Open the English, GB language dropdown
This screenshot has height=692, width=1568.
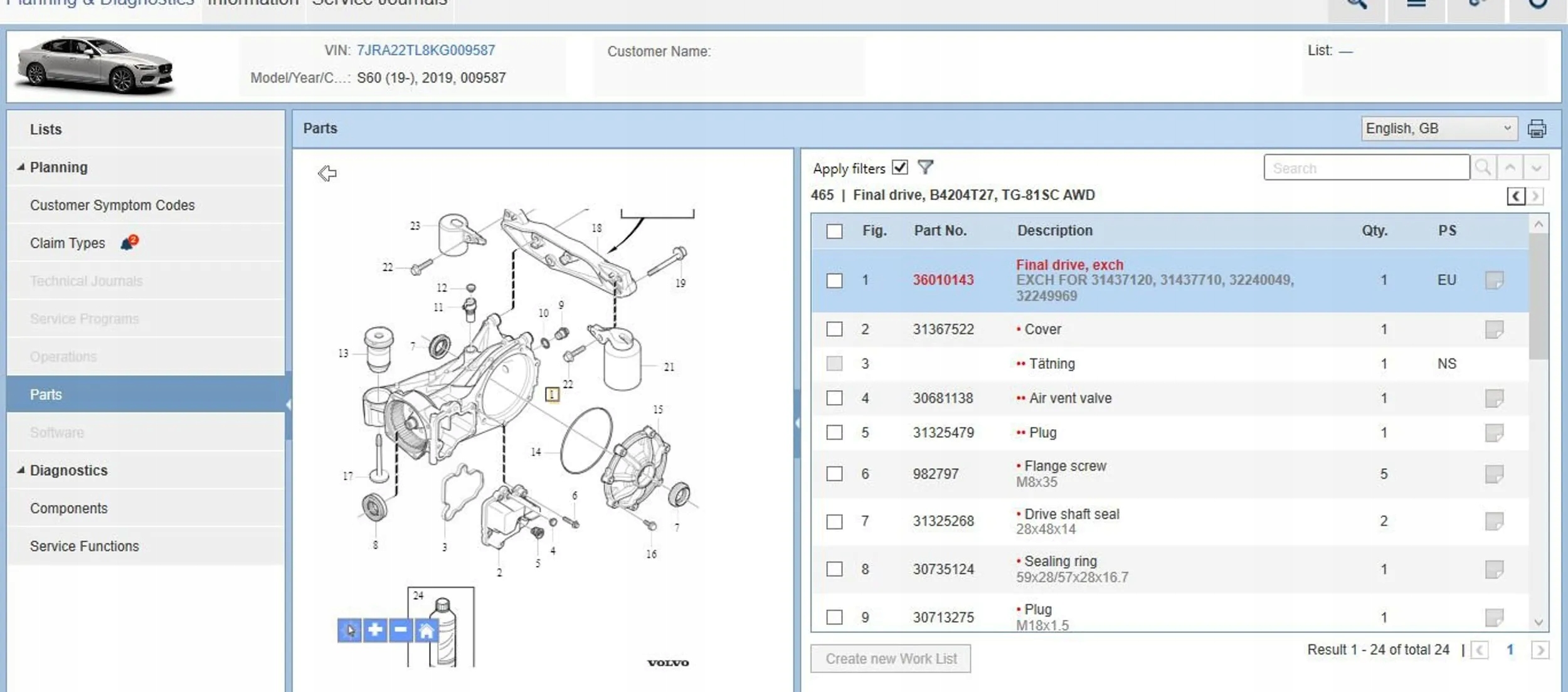1439,129
